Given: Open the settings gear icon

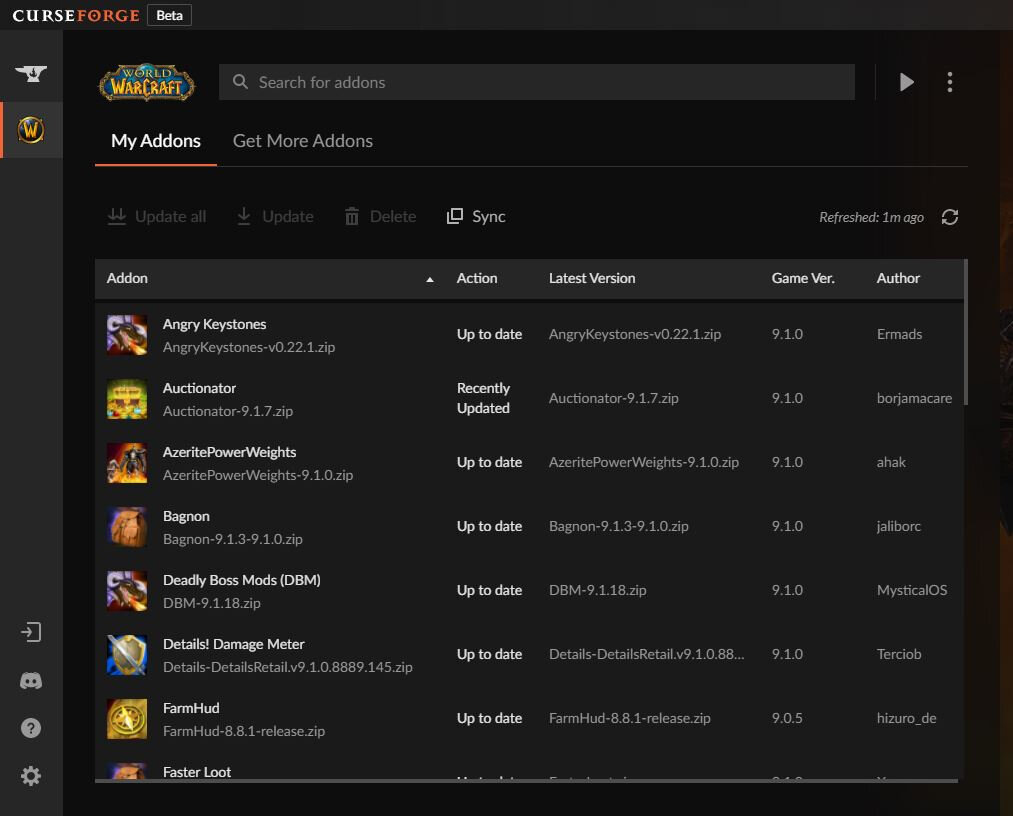Looking at the screenshot, I should [31, 776].
